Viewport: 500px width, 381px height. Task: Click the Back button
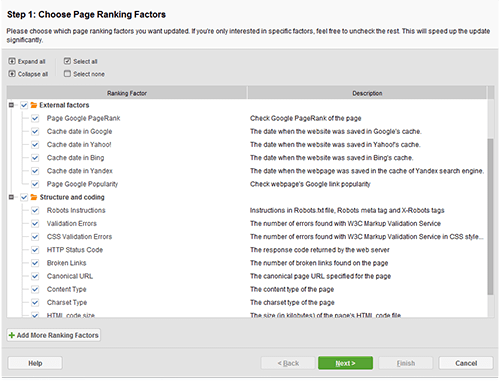click(x=288, y=363)
